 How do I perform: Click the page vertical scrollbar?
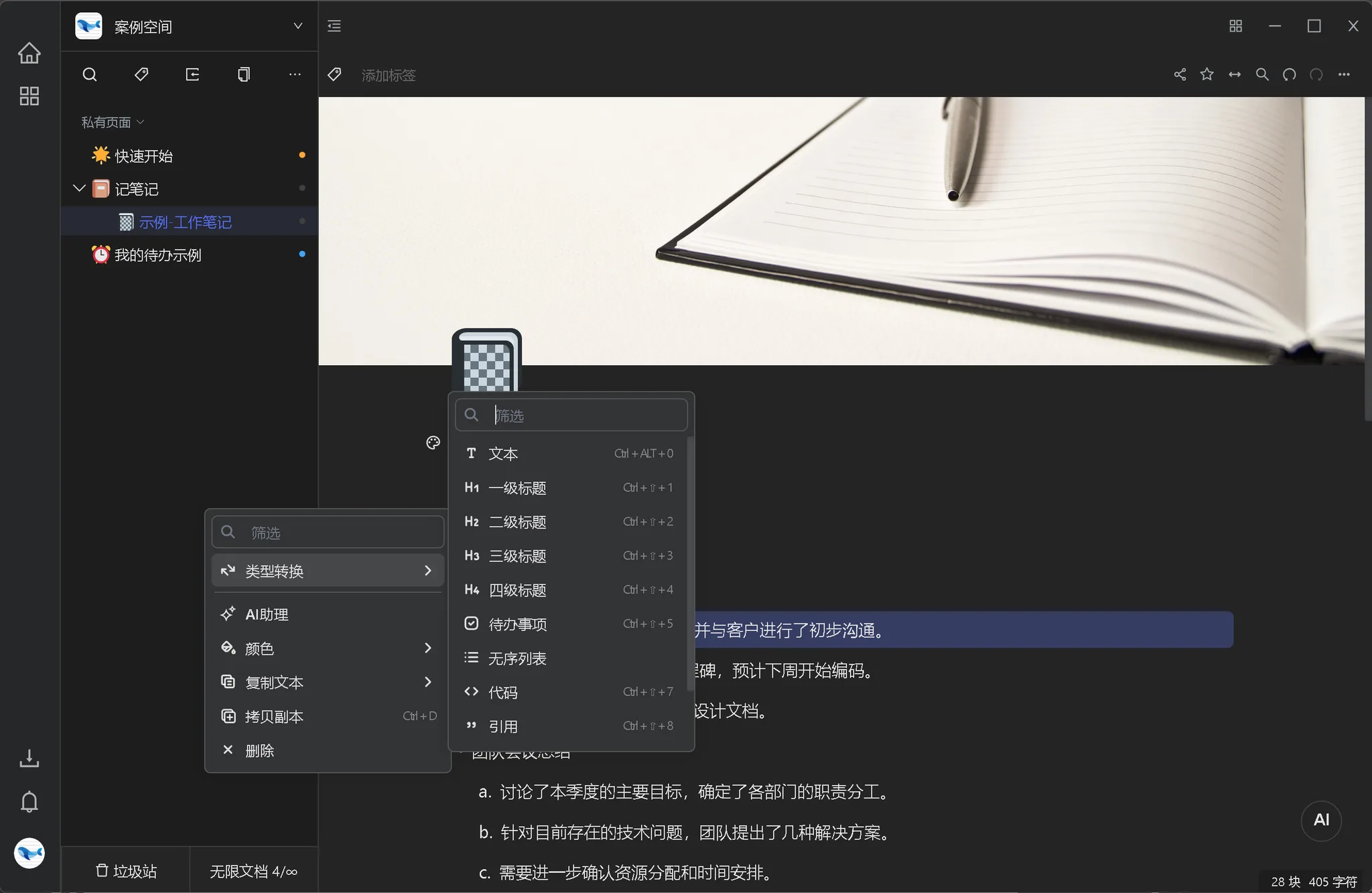click(1368, 259)
